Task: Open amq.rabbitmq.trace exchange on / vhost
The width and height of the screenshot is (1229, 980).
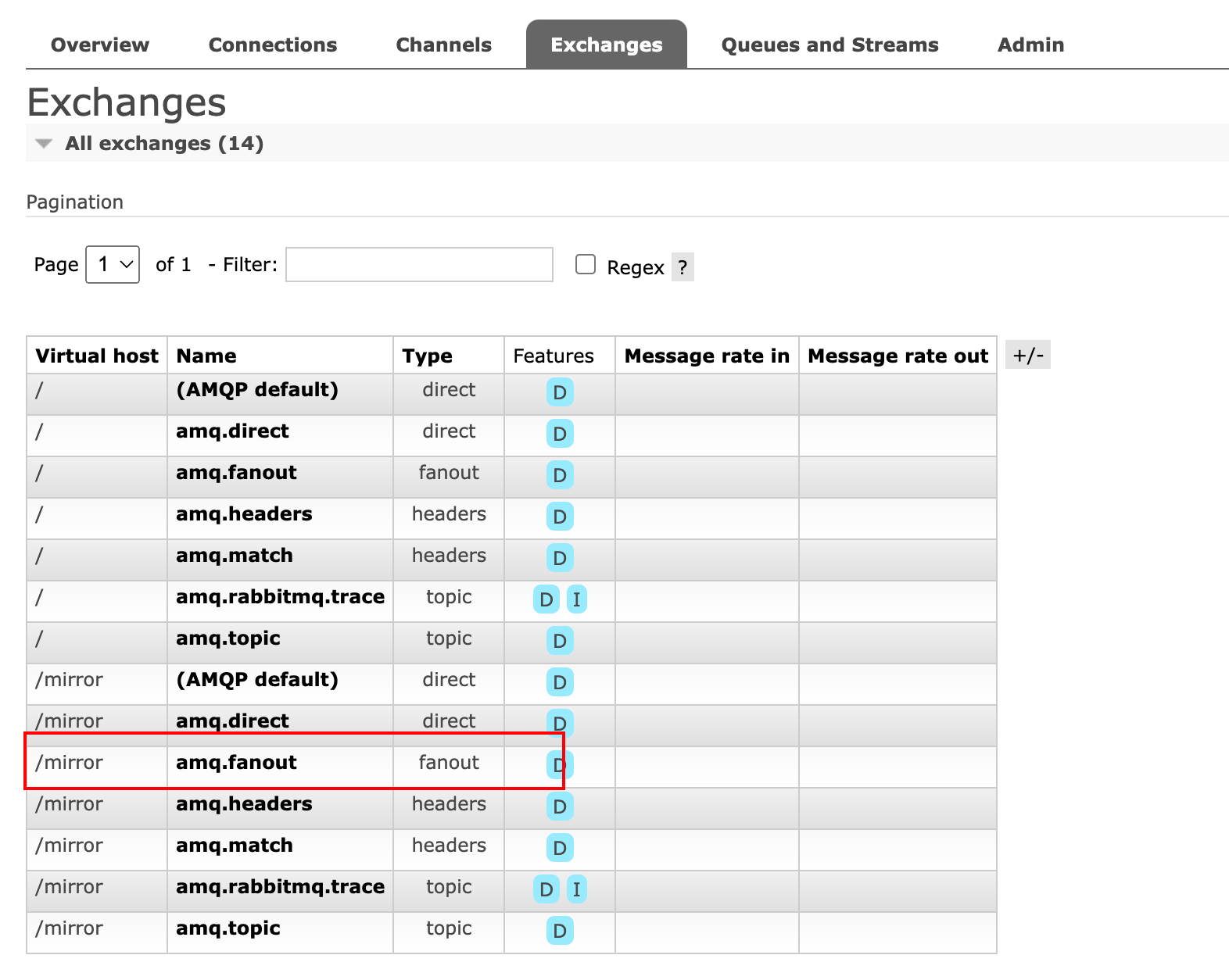Action: [x=280, y=597]
